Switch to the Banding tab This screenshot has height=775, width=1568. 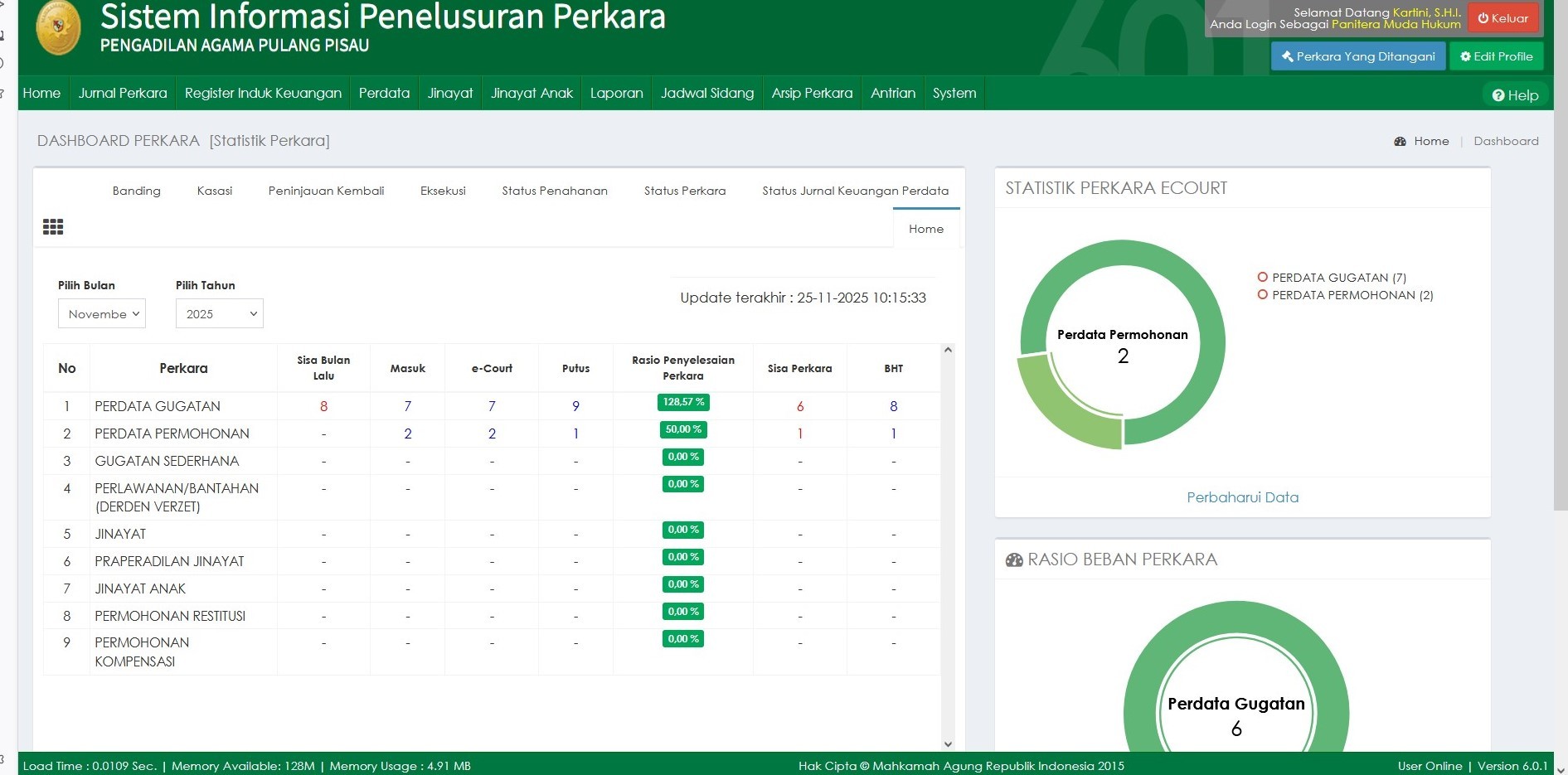(x=136, y=191)
